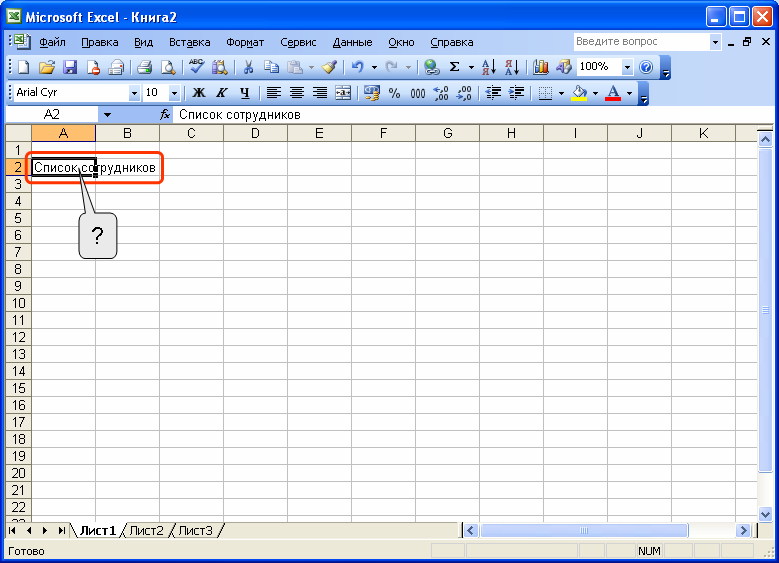Click the formula bar text Список сотрудников

(239, 115)
